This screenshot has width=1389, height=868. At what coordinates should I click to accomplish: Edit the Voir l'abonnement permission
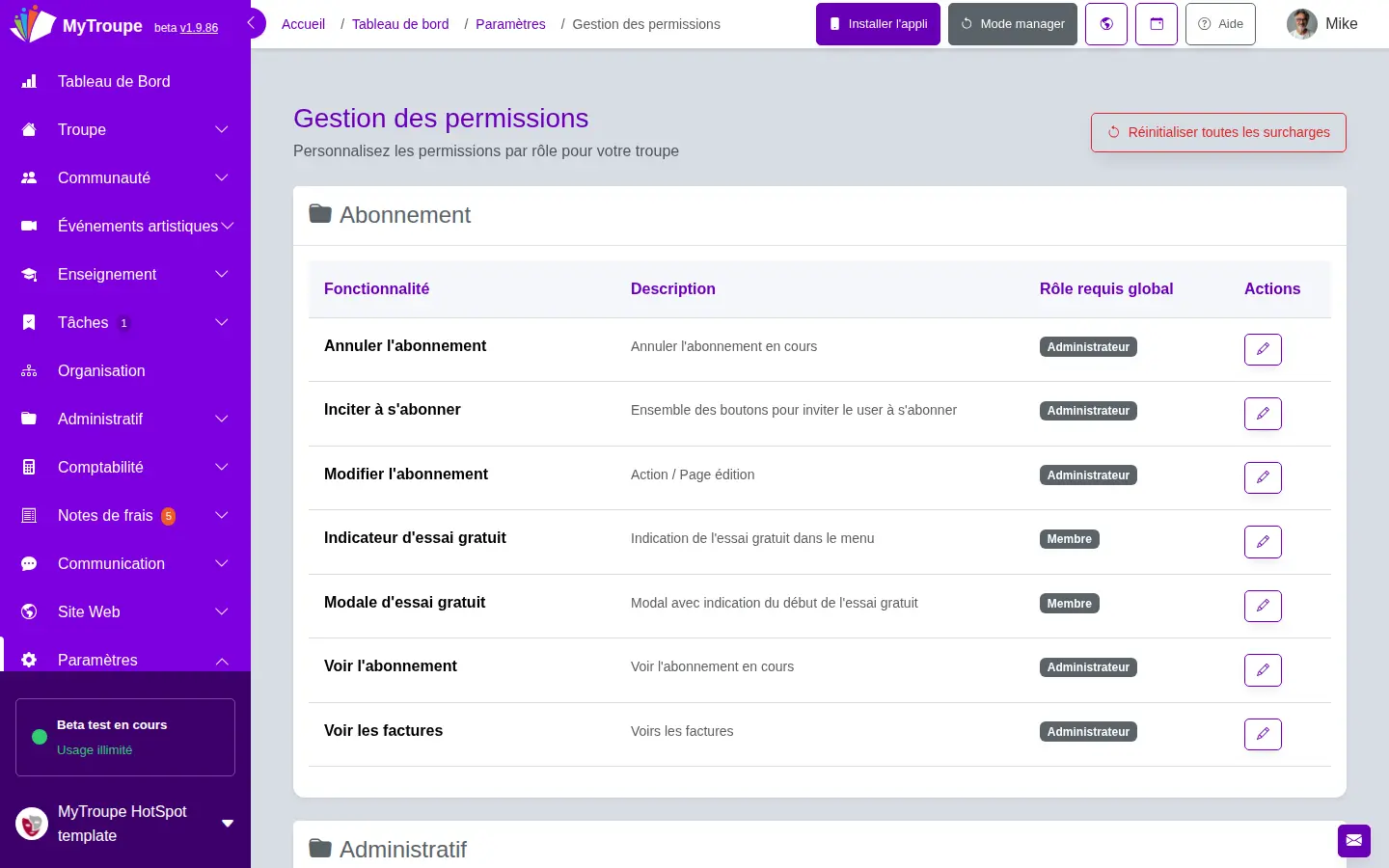point(1263,670)
